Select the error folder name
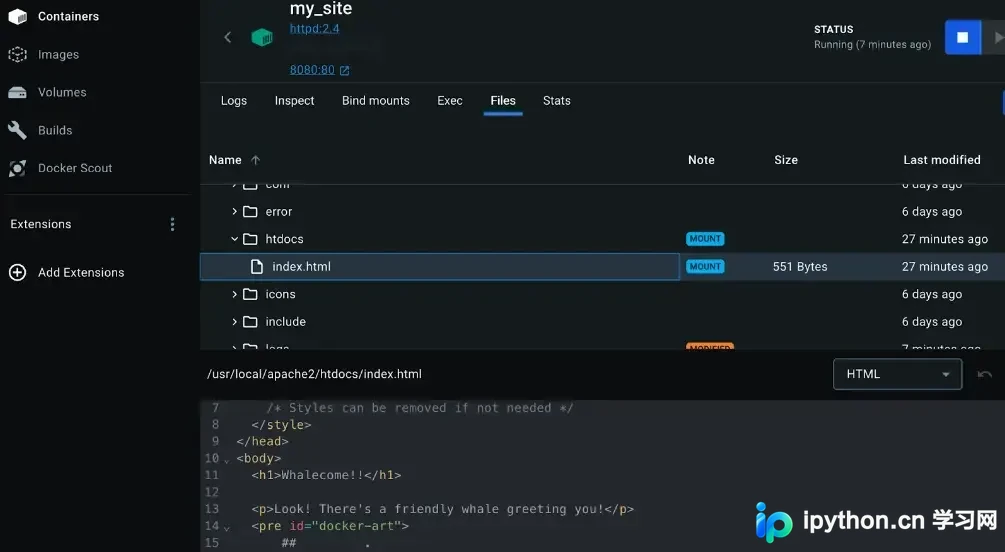Viewport: 1005px width, 552px height. point(279,212)
